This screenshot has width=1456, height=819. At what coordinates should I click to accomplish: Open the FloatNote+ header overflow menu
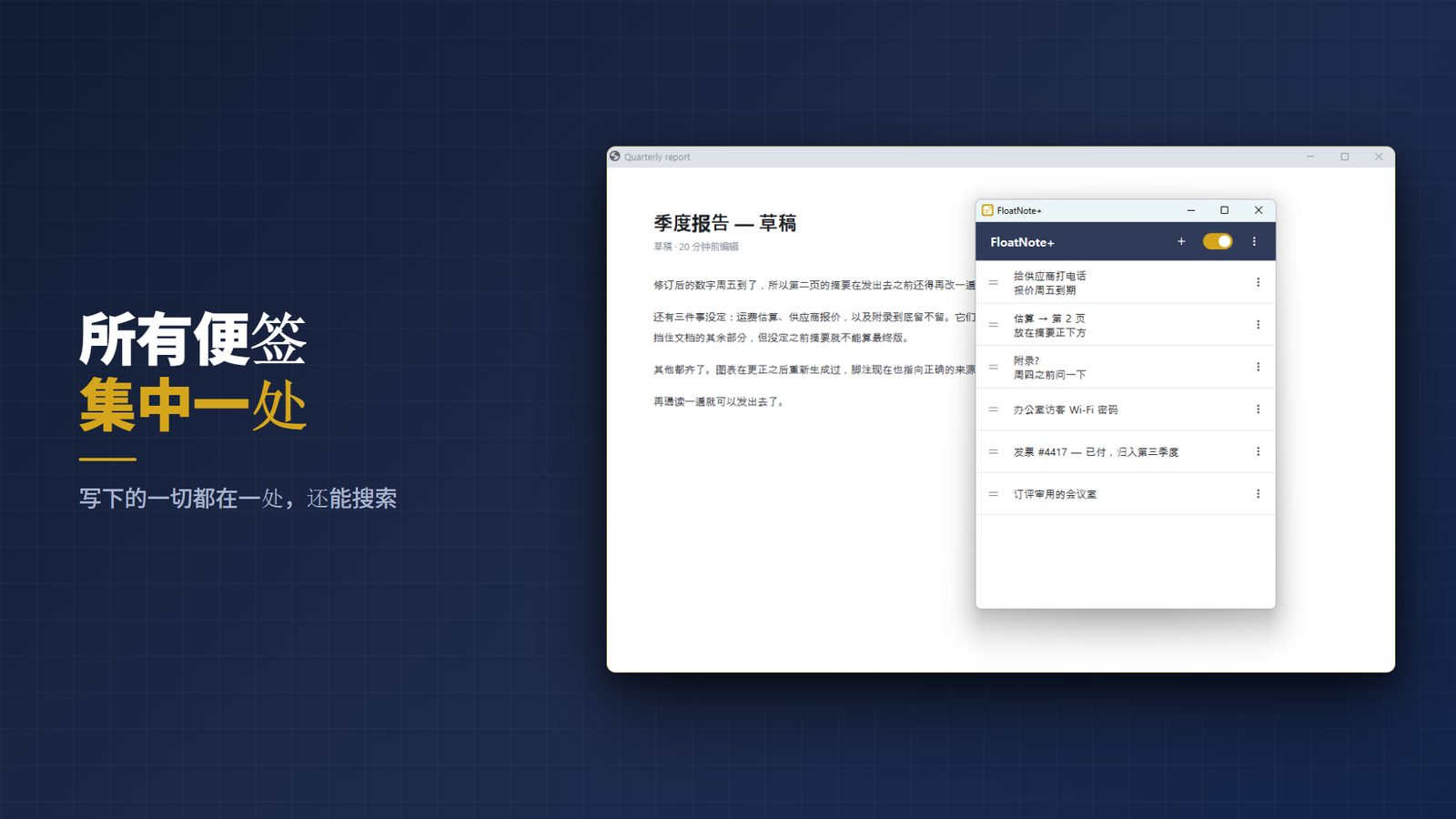(x=1254, y=241)
